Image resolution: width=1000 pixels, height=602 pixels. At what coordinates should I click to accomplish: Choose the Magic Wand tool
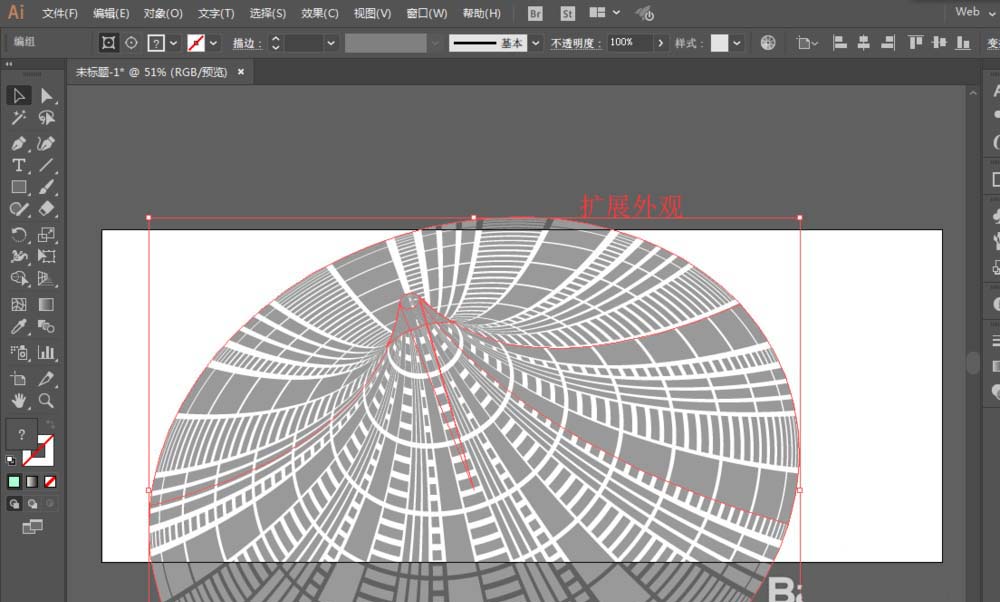(x=18, y=118)
